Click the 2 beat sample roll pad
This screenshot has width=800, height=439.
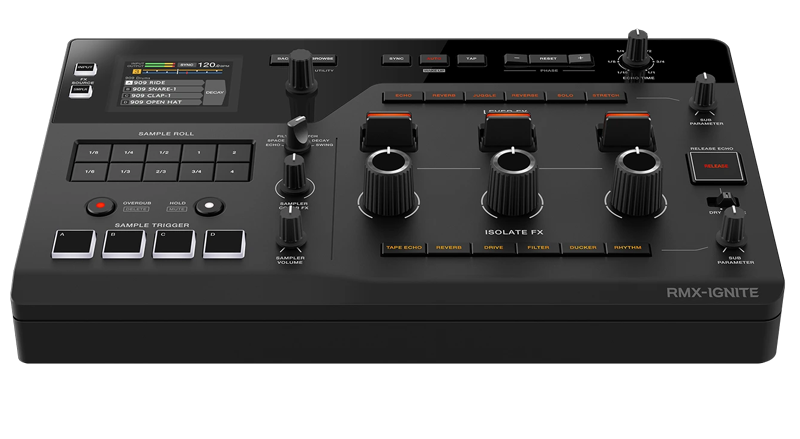(234, 153)
